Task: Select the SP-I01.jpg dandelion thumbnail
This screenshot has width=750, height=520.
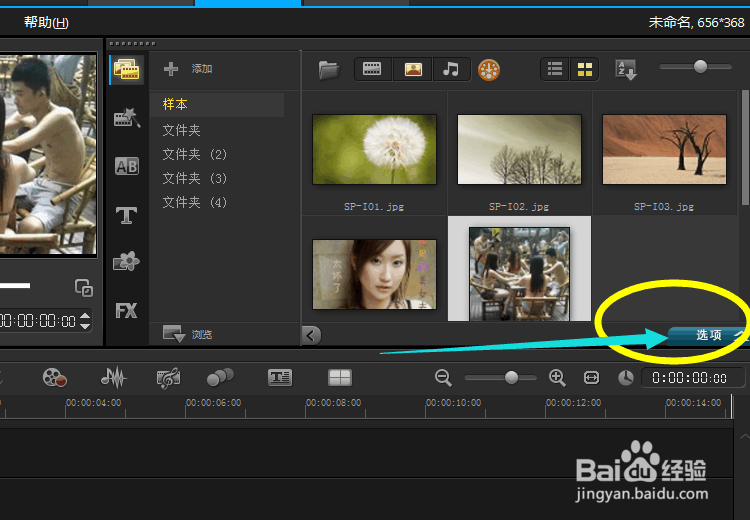Action: [375, 149]
